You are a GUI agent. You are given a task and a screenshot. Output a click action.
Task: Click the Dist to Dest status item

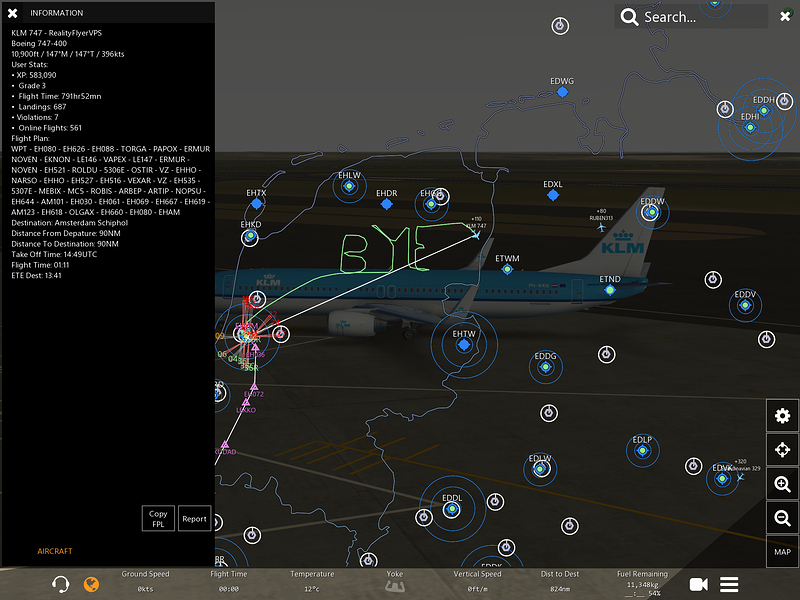pyautogui.click(x=560, y=581)
